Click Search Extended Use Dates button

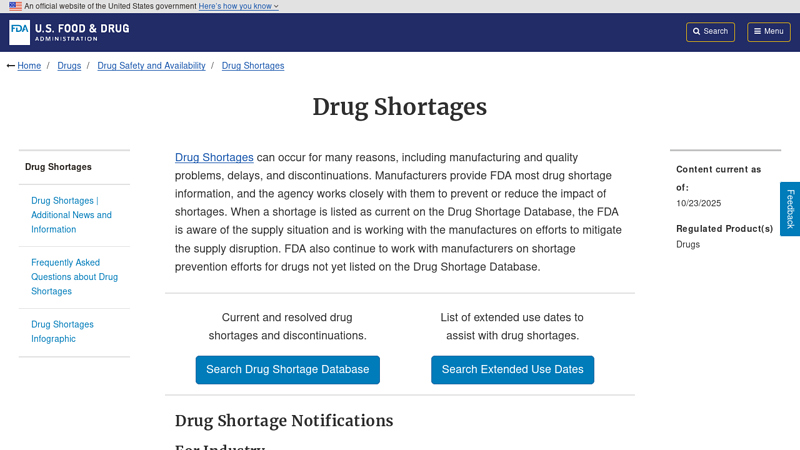(513, 370)
